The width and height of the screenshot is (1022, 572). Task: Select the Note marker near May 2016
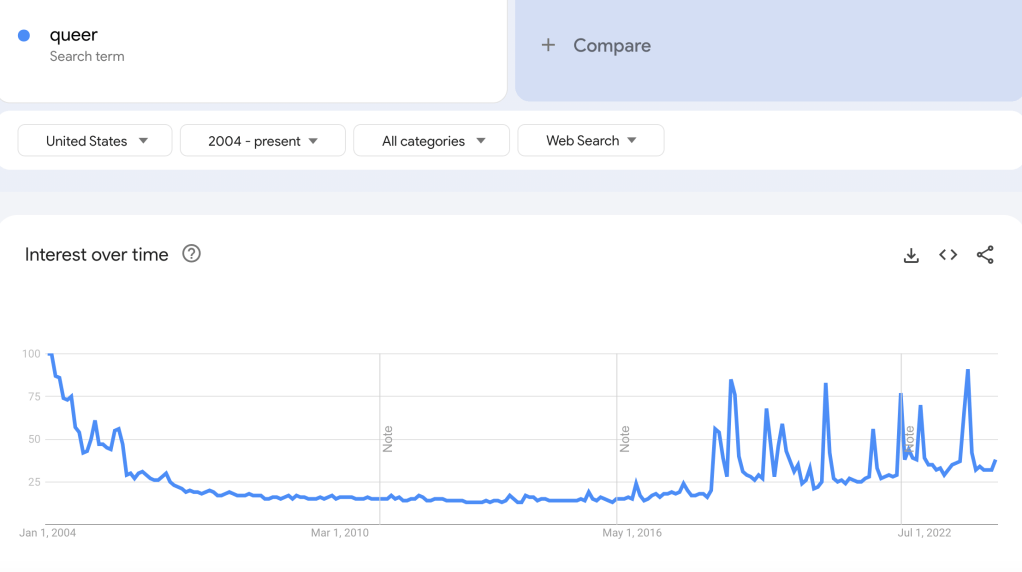[x=625, y=438]
